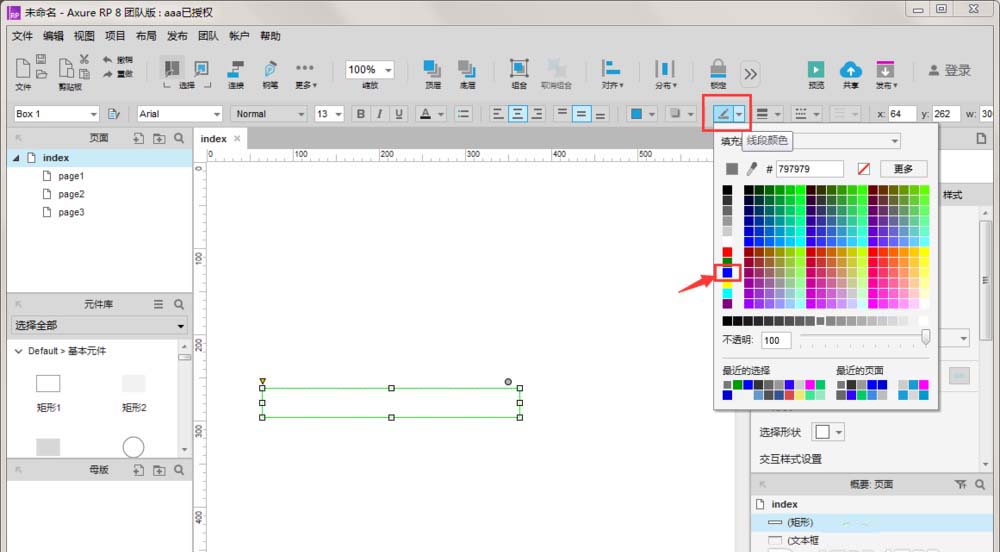Click the save (floppy disk) icon
The image size is (1000, 552).
coord(41,59)
